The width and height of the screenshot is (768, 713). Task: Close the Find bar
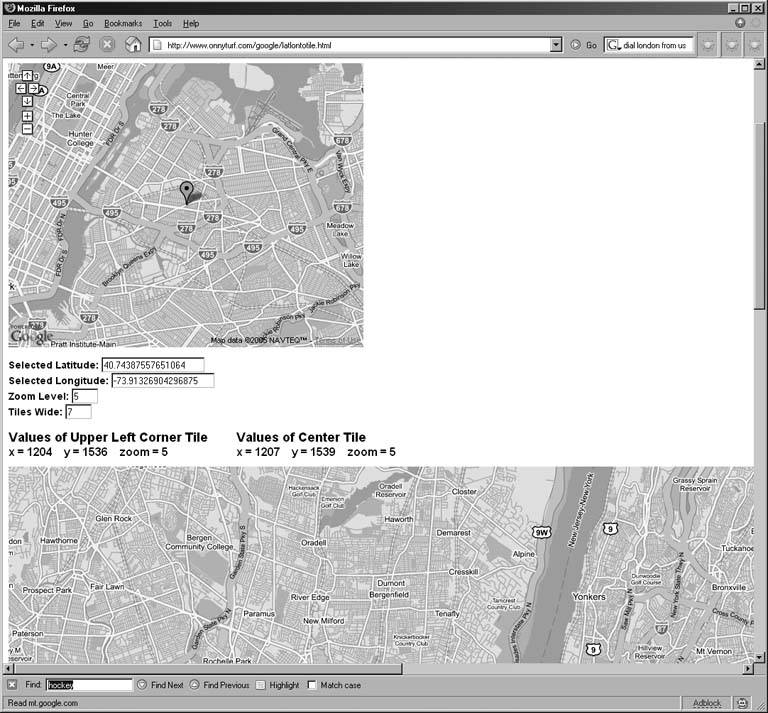click(12, 685)
